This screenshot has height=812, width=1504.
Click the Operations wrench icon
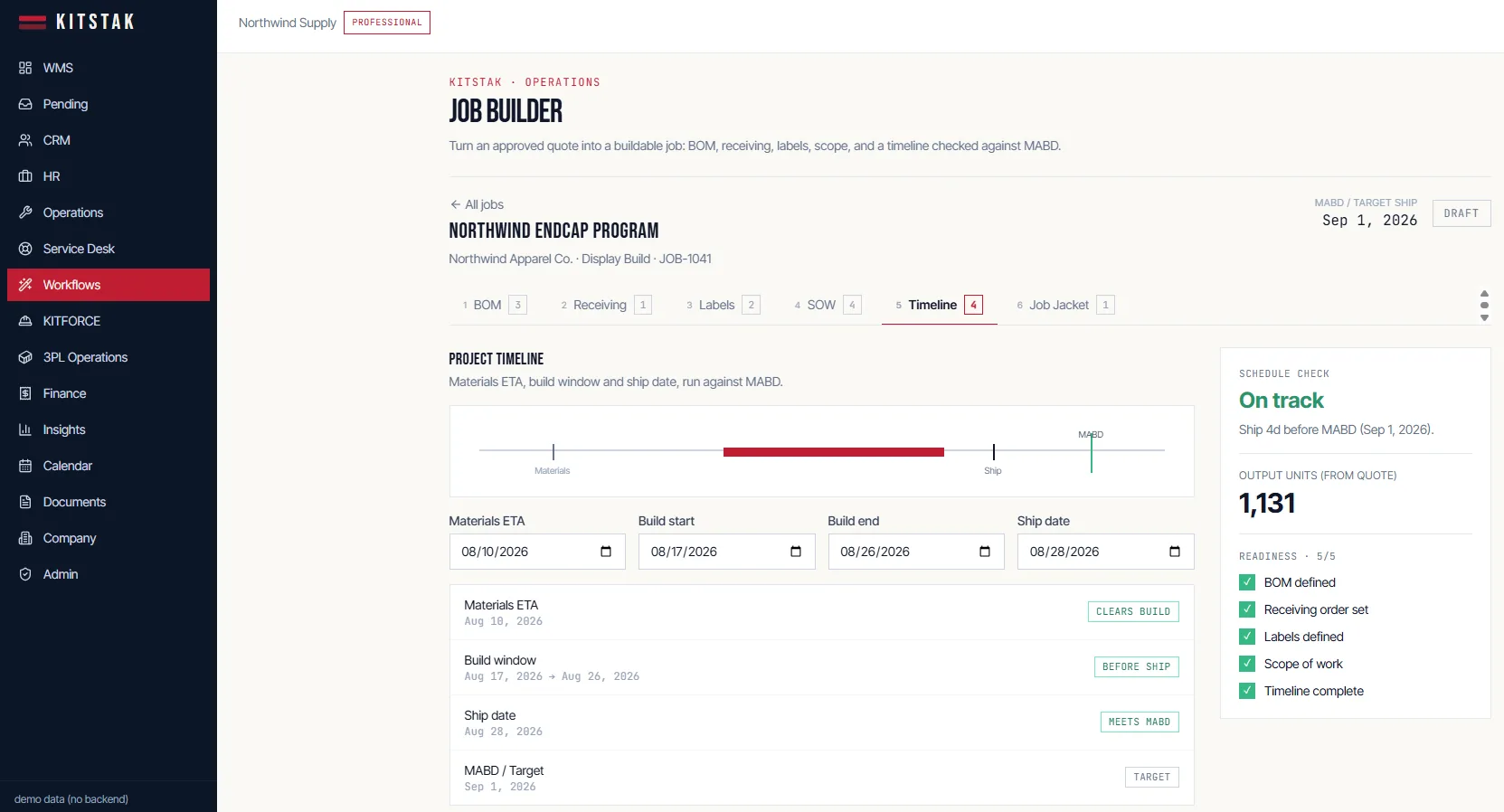click(25, 212)
